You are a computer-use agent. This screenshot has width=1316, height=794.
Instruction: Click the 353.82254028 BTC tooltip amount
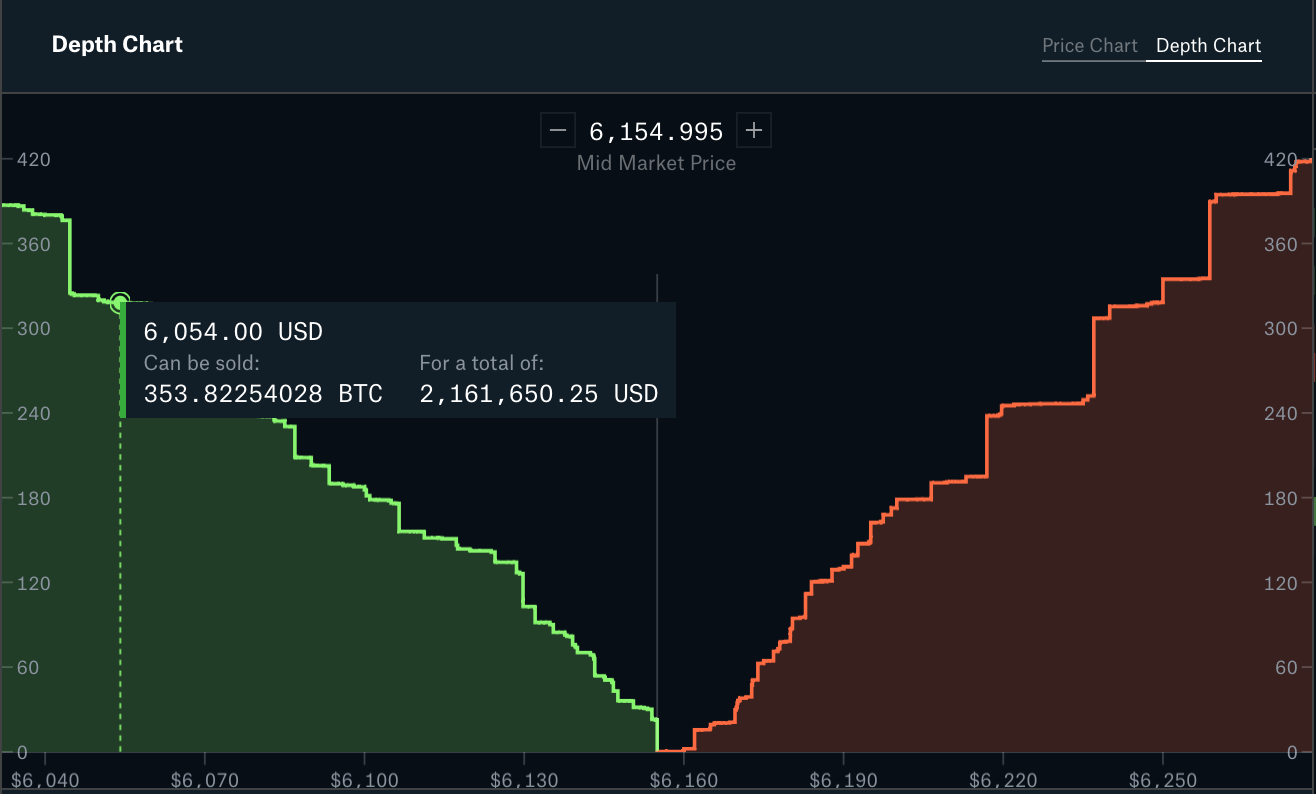coord(263,394)
